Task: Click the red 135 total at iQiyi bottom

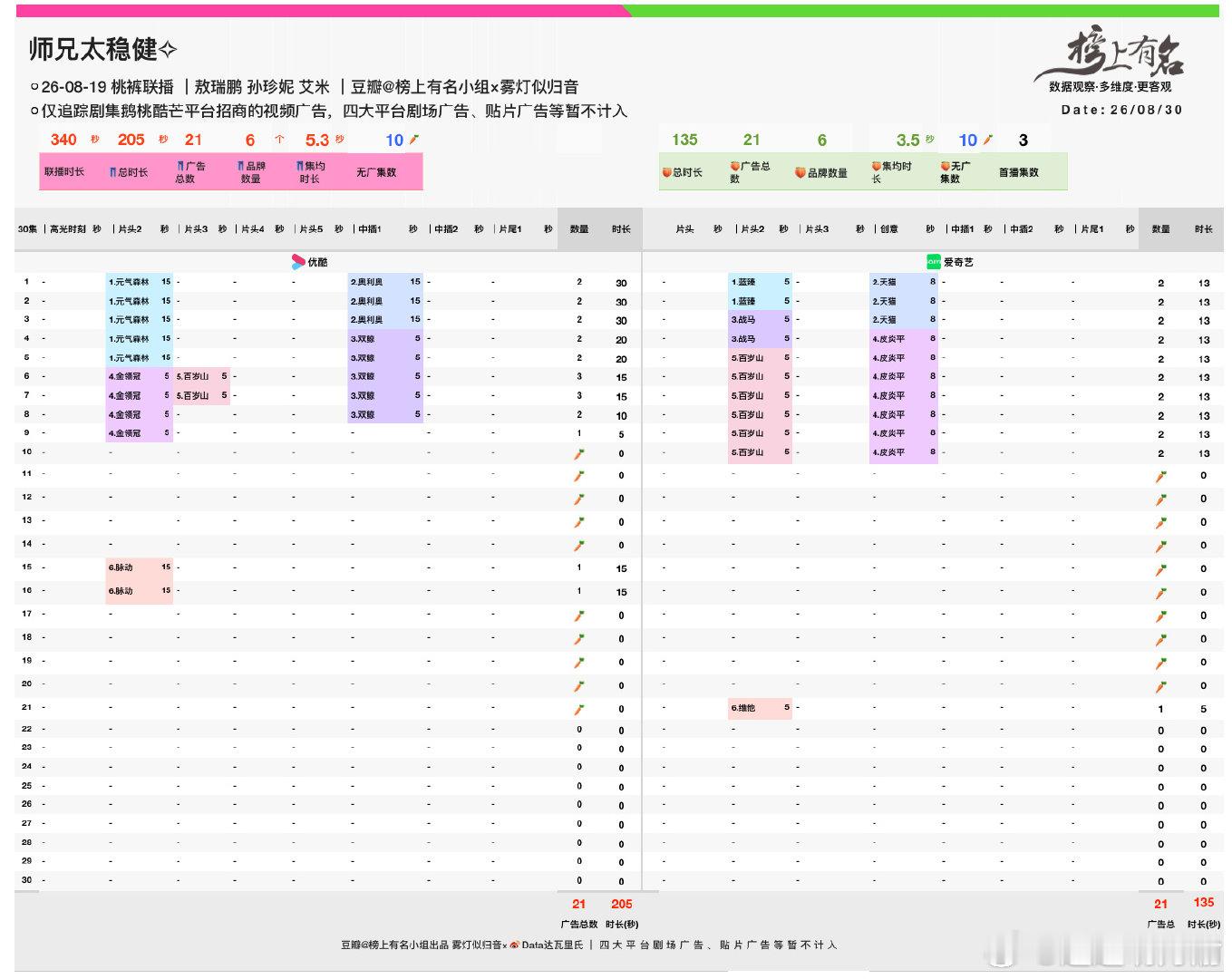Action: (x=1204, y=902)
